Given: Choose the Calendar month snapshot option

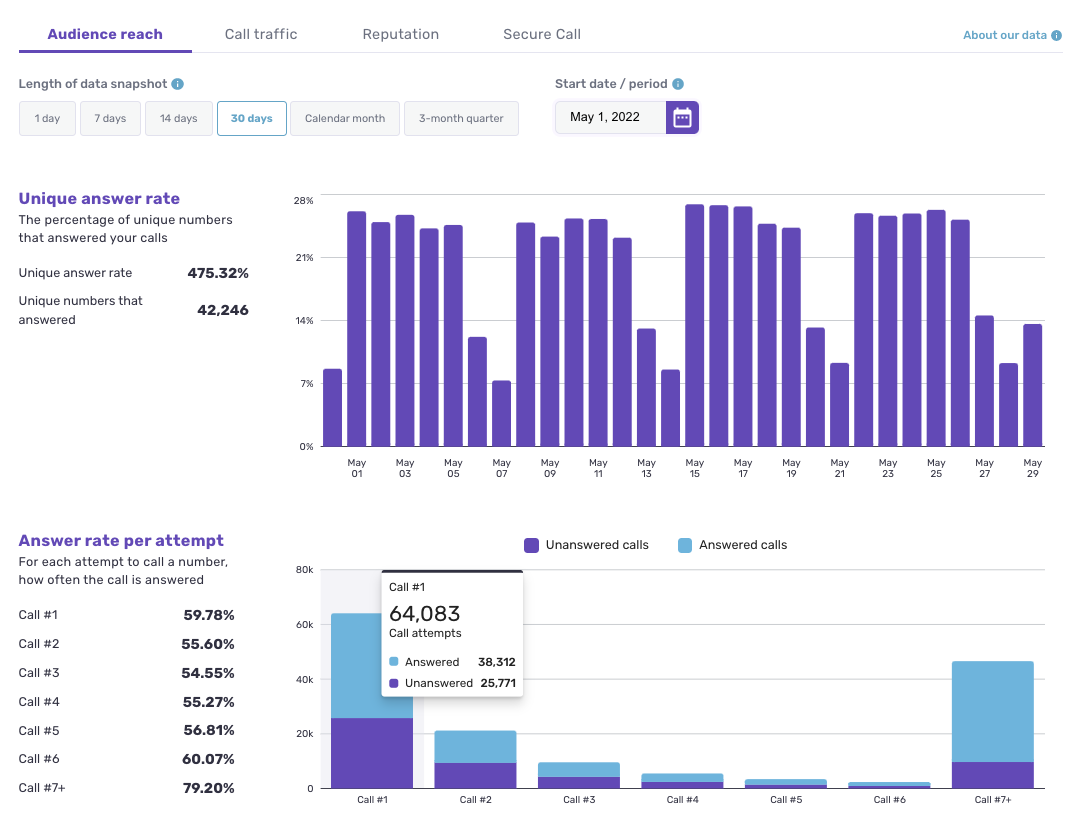Looking at the screenshot, I should (x=344, y=118).
